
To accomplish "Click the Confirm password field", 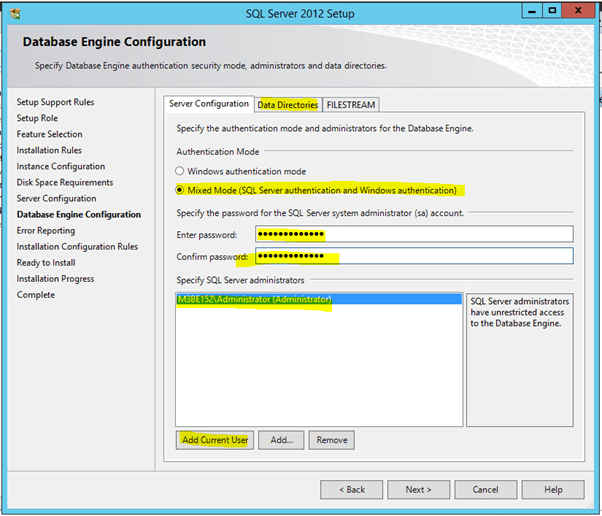I will point(413,256).
